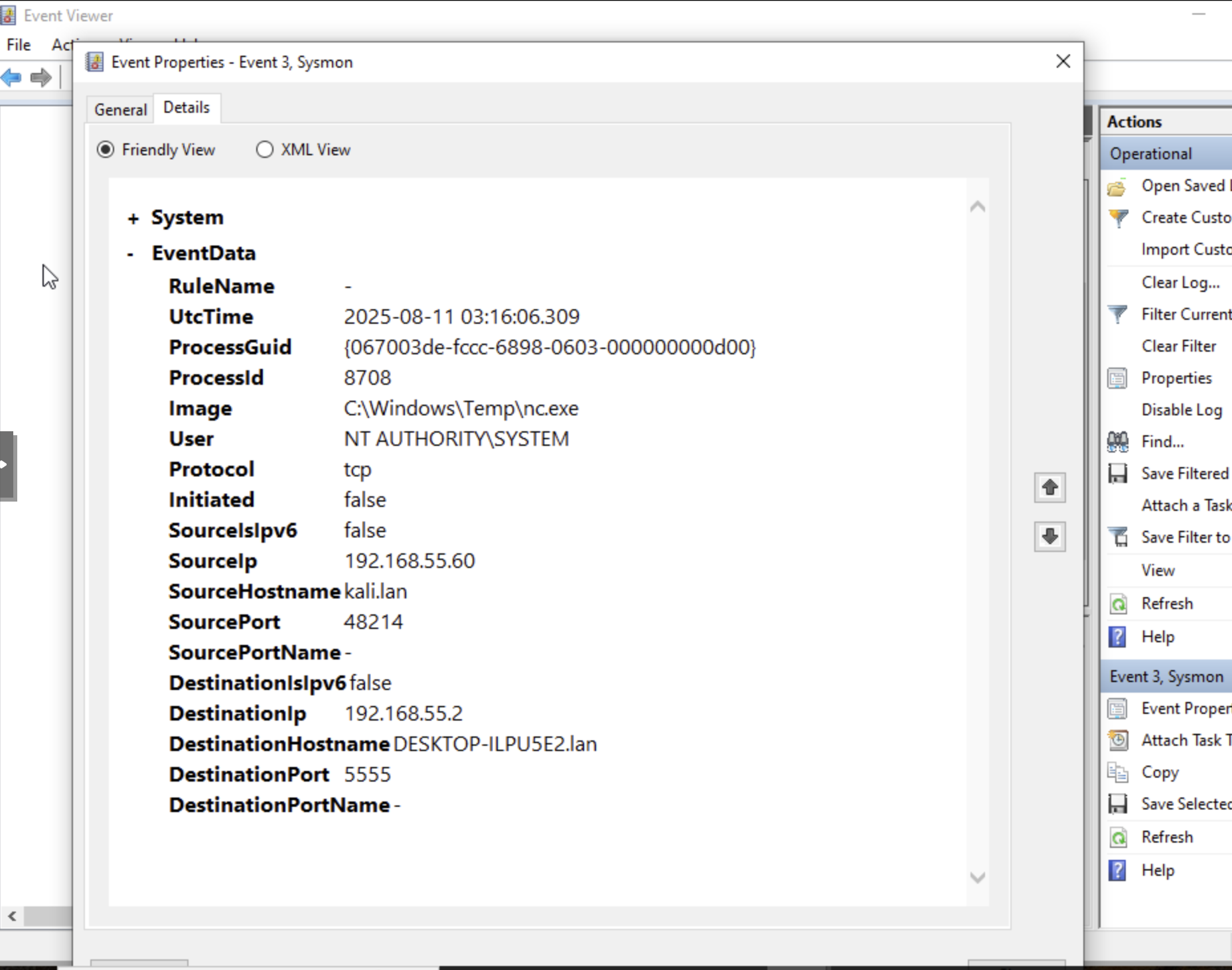This screenshot has width=1232, height=970.
Task: Click Clear Log... action
Action: click(x=1180, y=283)
